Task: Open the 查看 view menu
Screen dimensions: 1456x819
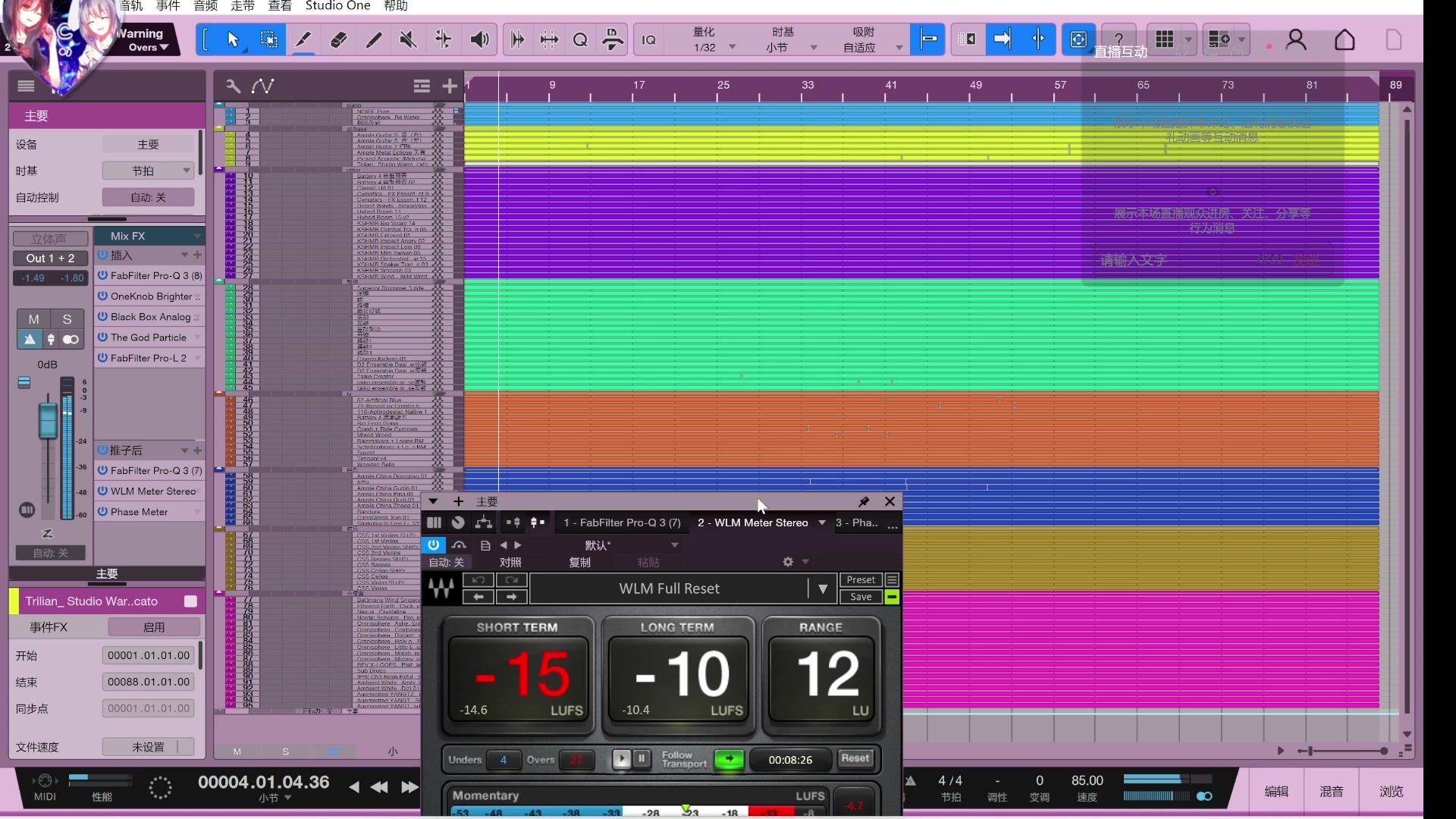Action: 280,6
